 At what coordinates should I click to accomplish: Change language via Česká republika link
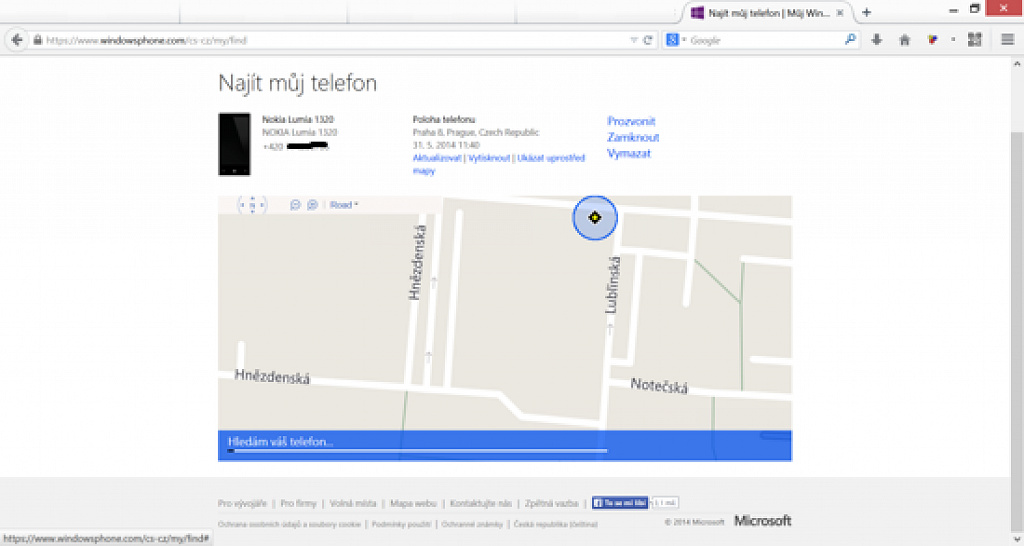coord(556,524)
